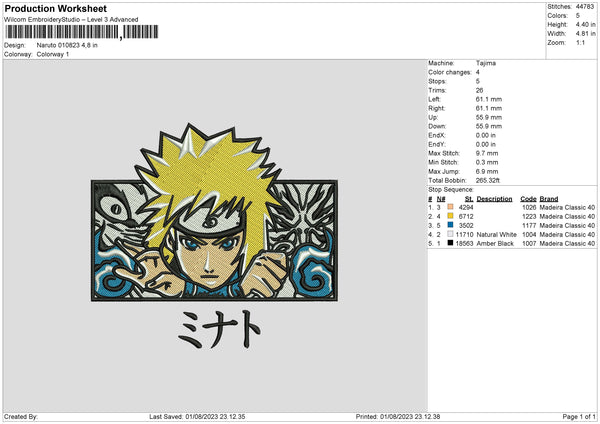Click stitch count 18563 in stop 5

465,243
